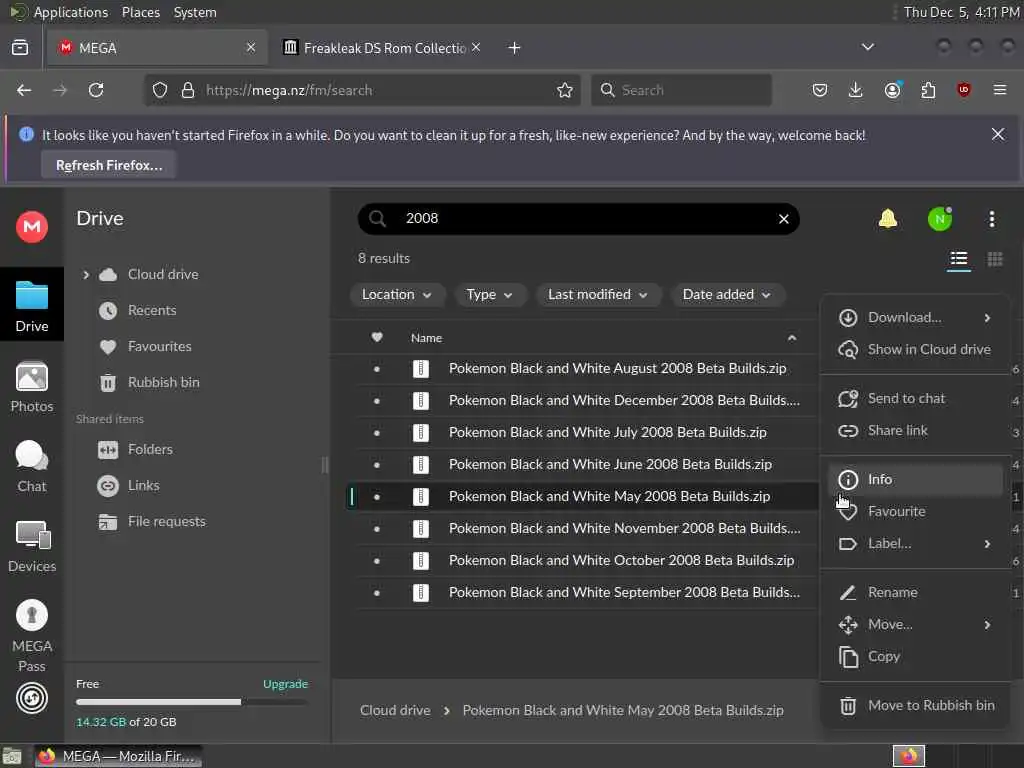The height and width of the screenshot is (768, 1024).
Task: Choose Info in context menu
Action: point(916,479)
